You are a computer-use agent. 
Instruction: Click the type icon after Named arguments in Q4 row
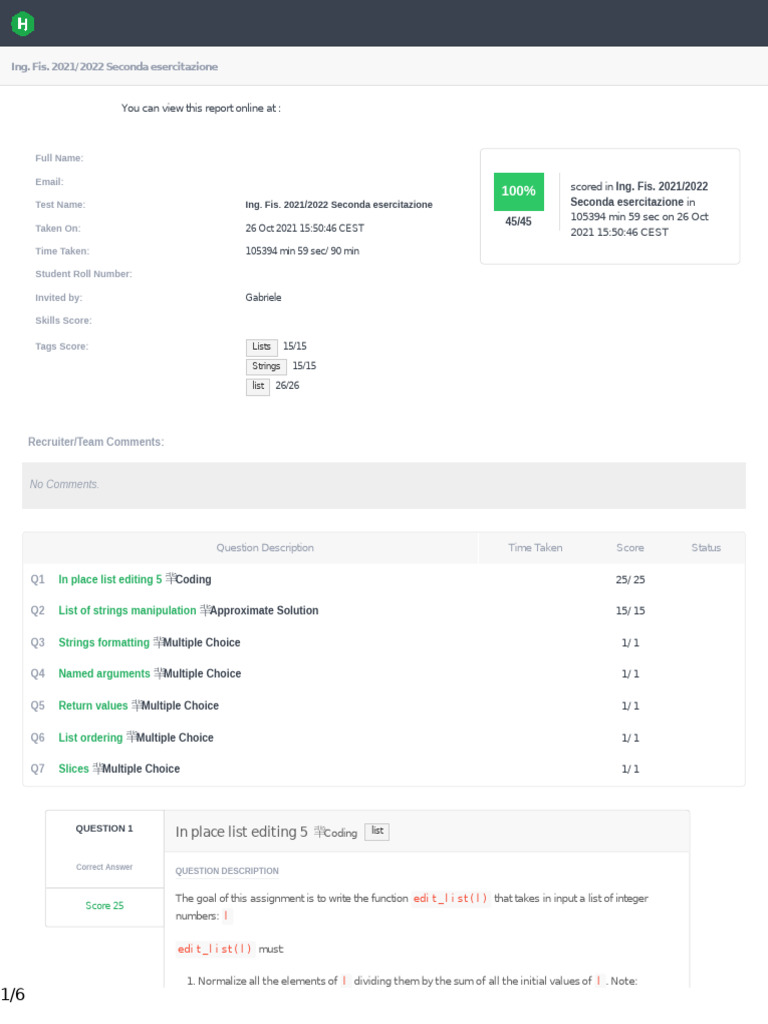click(157, 673)
